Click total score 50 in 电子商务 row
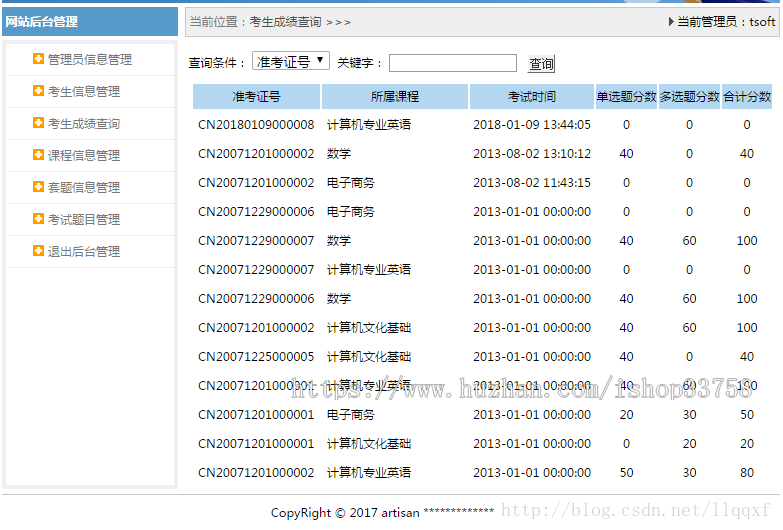783x530 pixels. click(747, 415)
